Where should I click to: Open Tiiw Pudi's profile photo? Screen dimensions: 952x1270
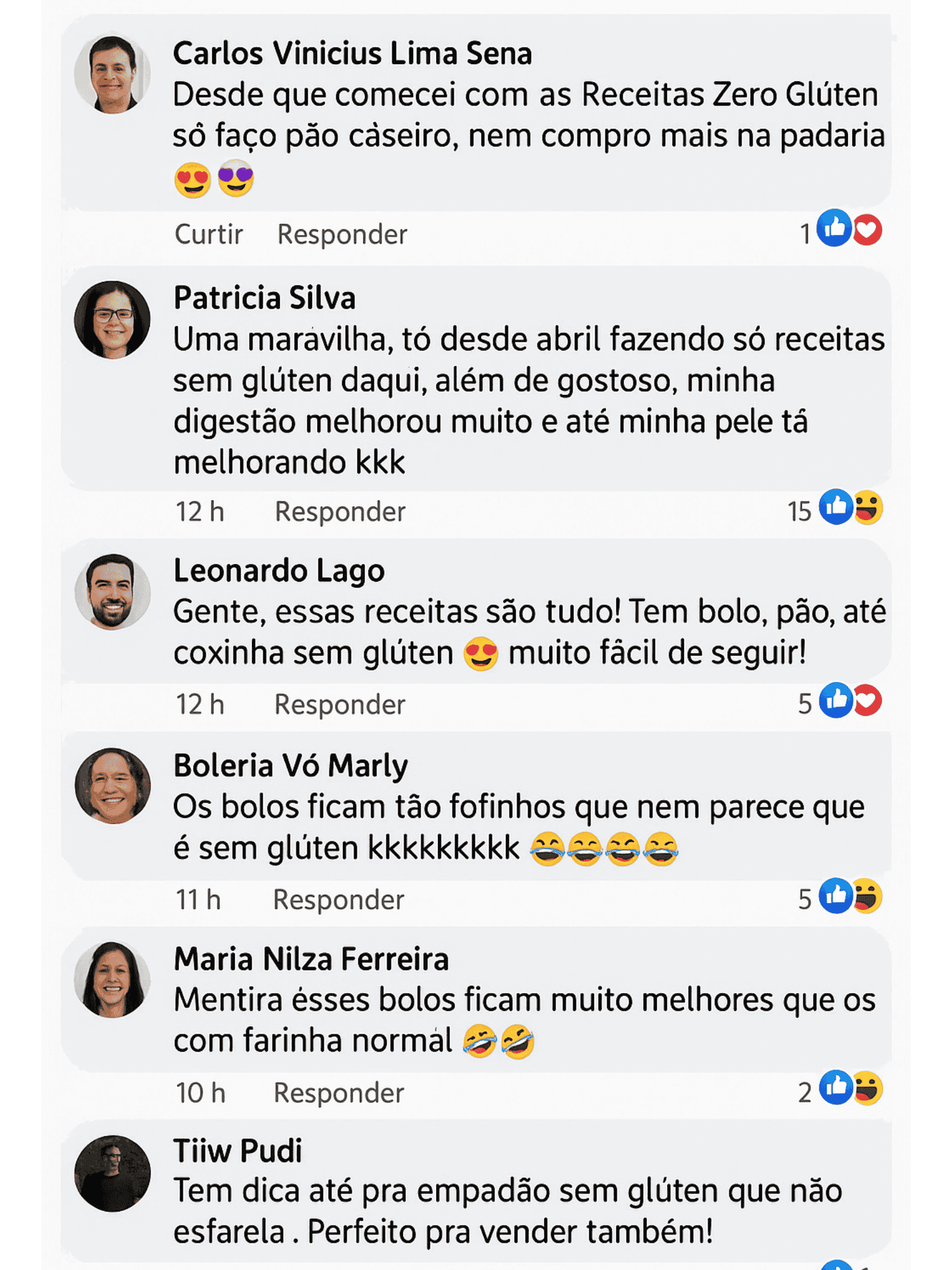tap(112, 1173)
